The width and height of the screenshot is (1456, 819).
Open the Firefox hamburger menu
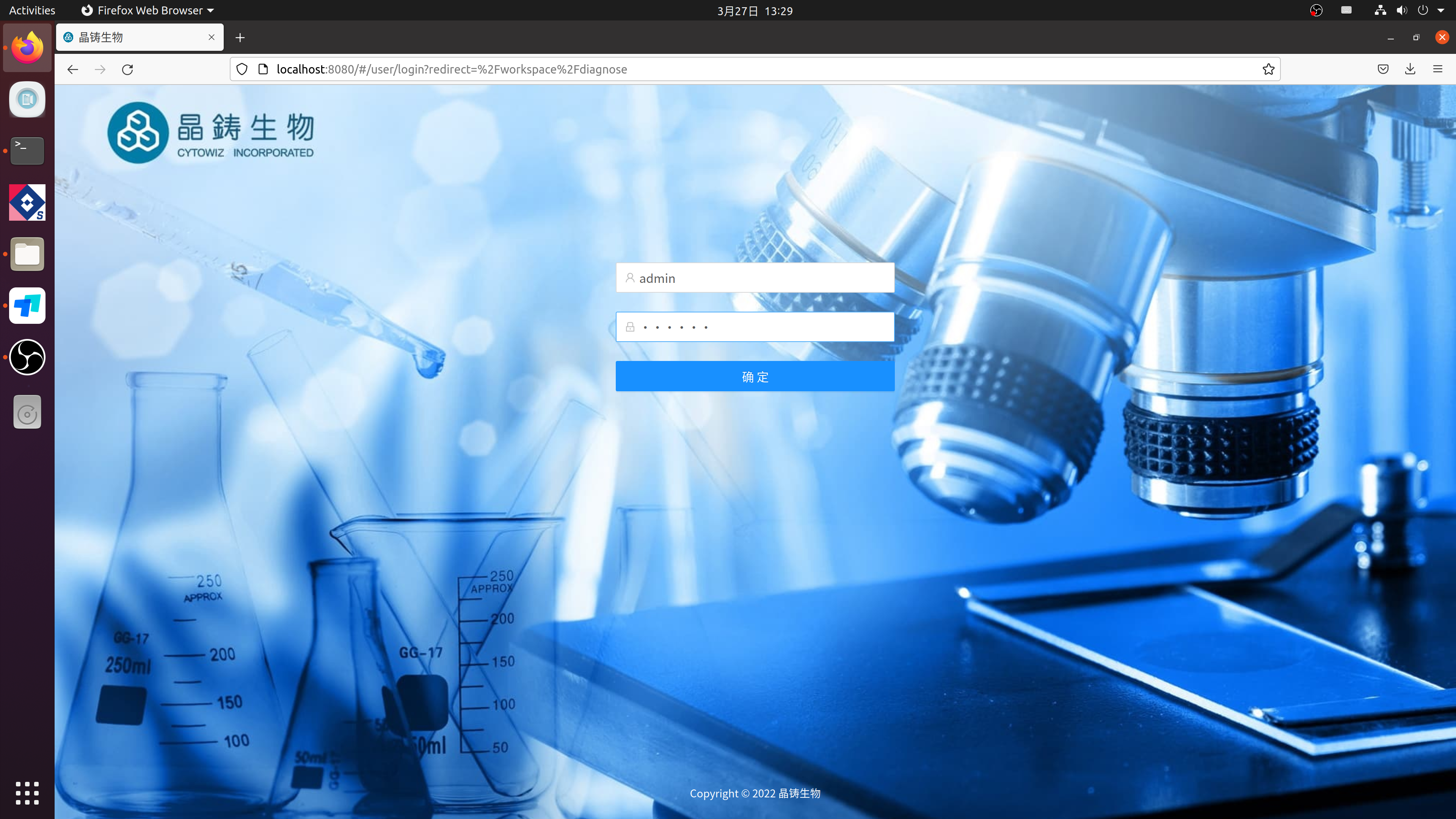coord(1437,69)
